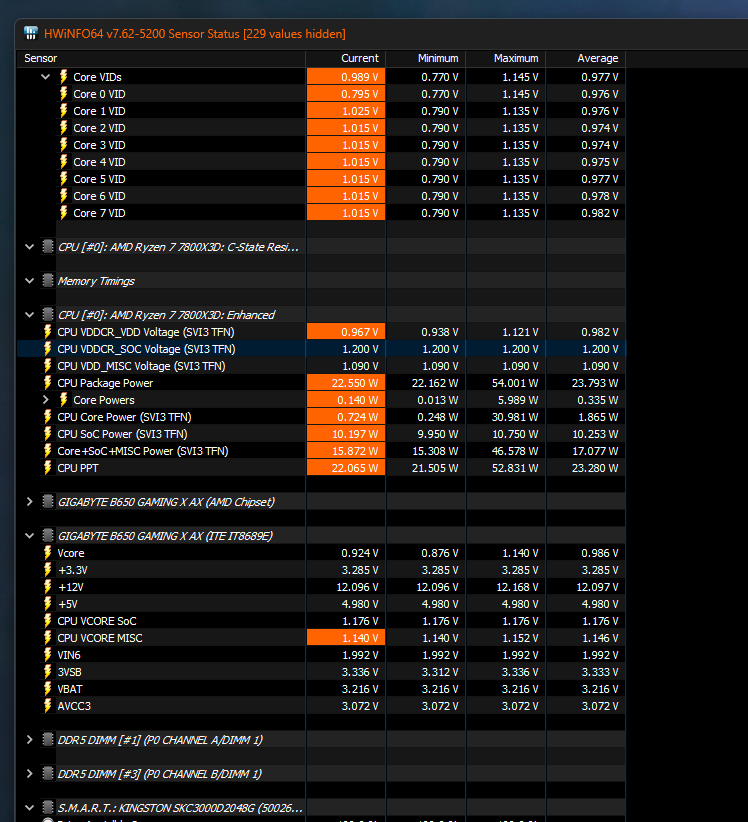Image resolution: width=748 pixels, height=822 pixels.
Task: Click the lightning icon beside VBAT
Action: click(48, 689)
